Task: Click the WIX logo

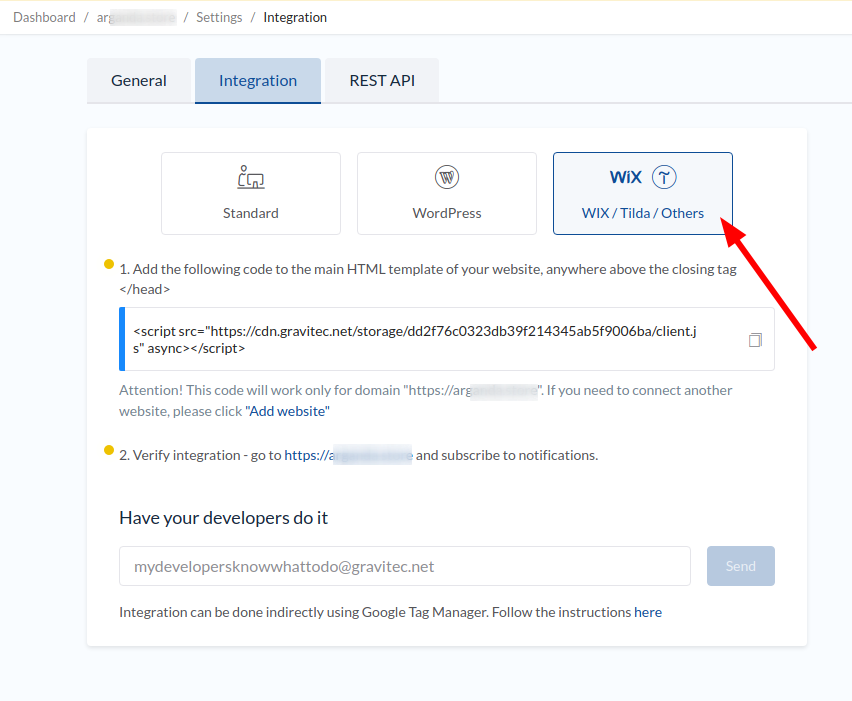Action: pos(625,177)
